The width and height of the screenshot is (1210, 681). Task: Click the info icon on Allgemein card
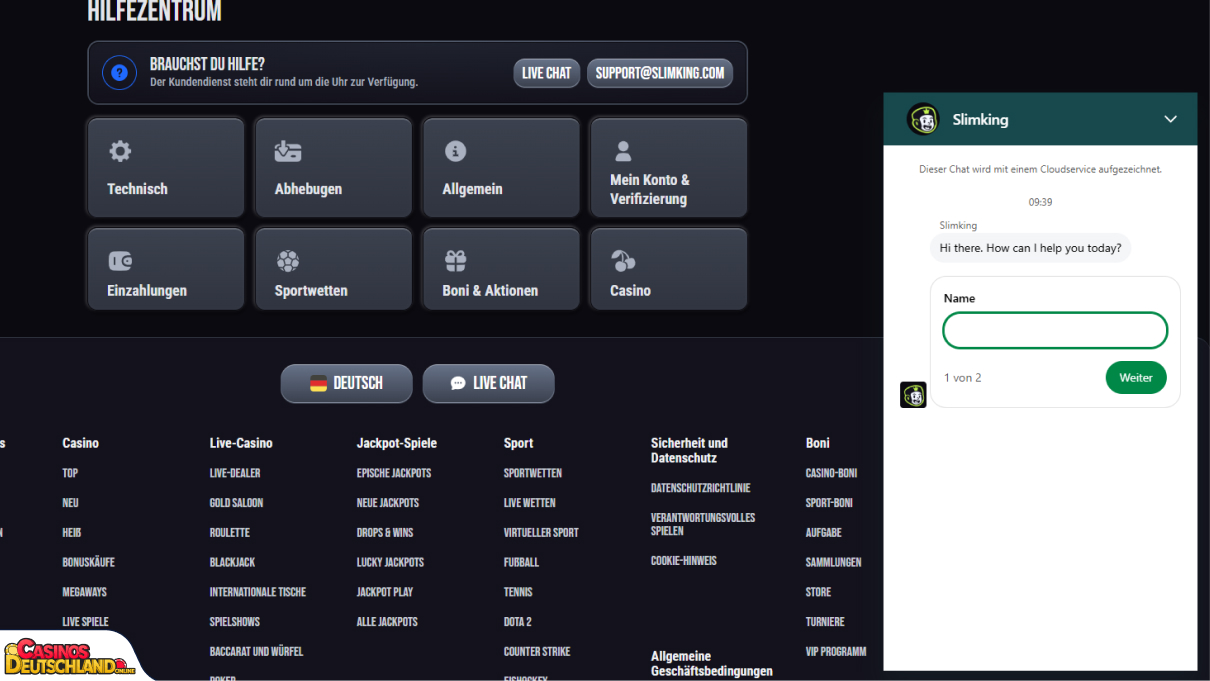[x=455, y=151]
